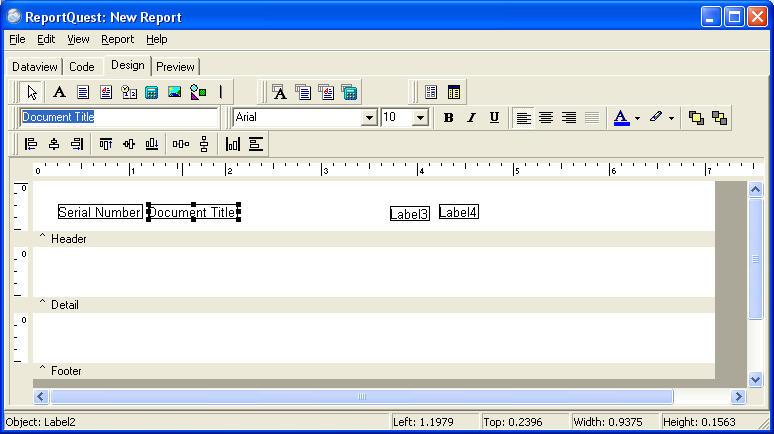The width and height of the screenshot is (774, 434).
Task: Open the font size 10 dropdown
Action: pos(420,118)
